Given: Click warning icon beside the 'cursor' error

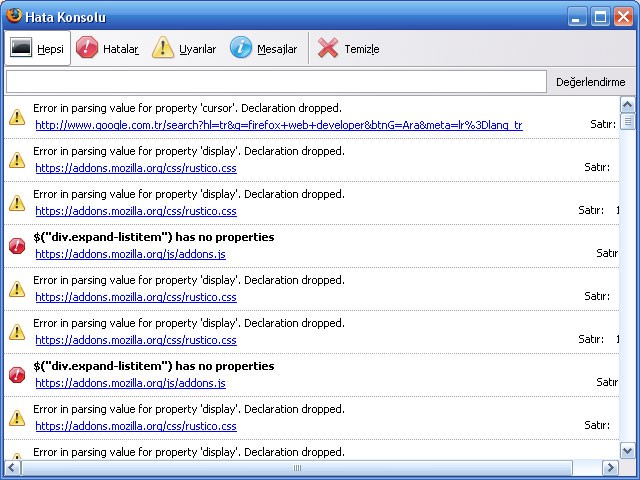Looking at the screenshot, I should pos(17,117).
